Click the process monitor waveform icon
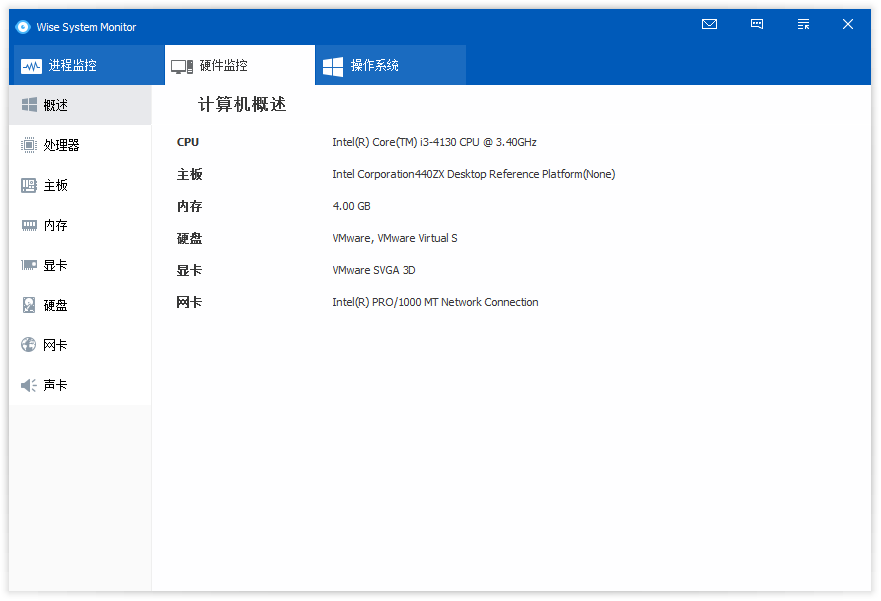881x601 pixels. [31, 66]
